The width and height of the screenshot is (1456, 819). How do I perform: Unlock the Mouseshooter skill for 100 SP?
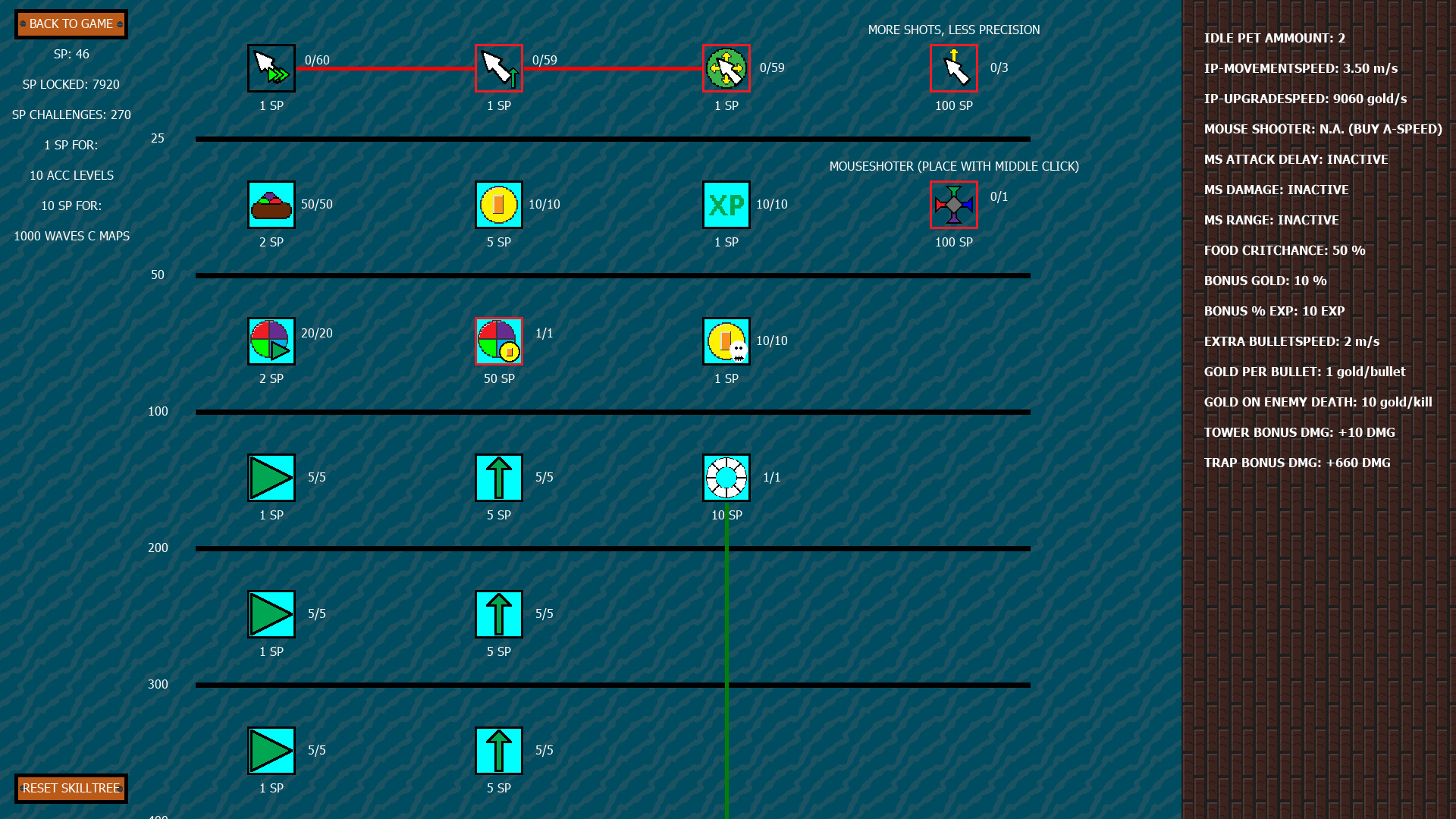[x=953, y=204]
